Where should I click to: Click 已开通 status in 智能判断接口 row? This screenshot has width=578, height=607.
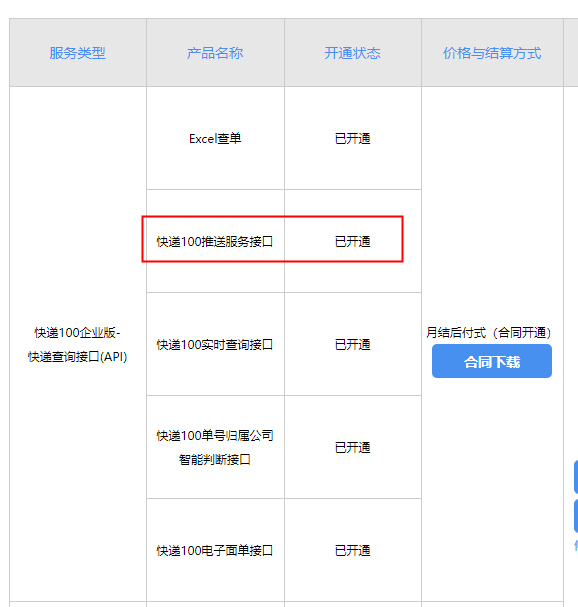pos(353,448)
